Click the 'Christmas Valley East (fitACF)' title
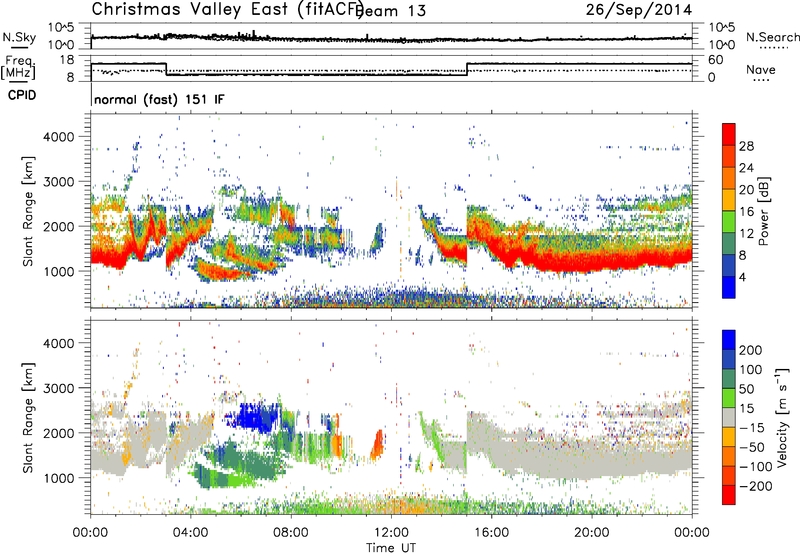 pyautogui.click(x=228, y=9)
